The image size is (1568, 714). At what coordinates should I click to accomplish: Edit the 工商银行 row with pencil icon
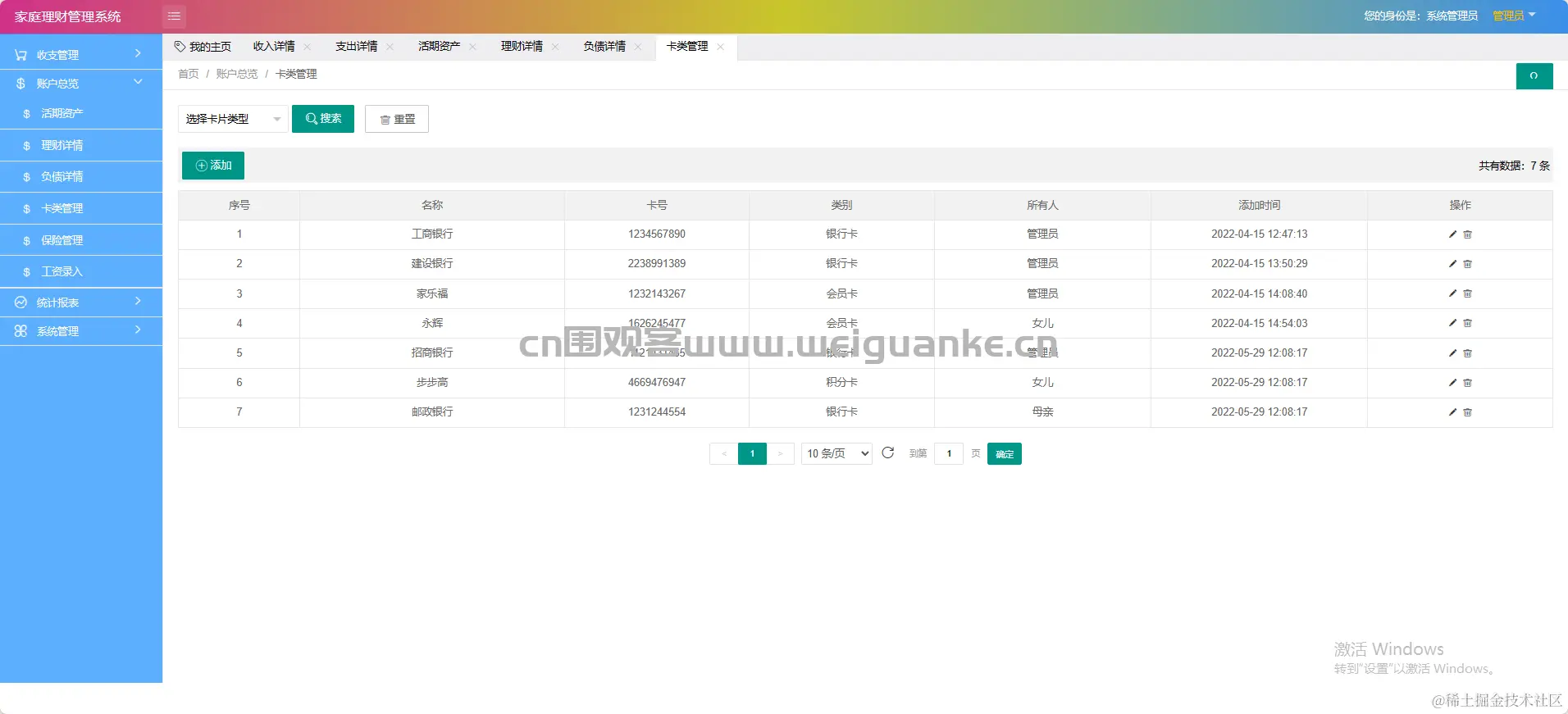(1452, 234)
